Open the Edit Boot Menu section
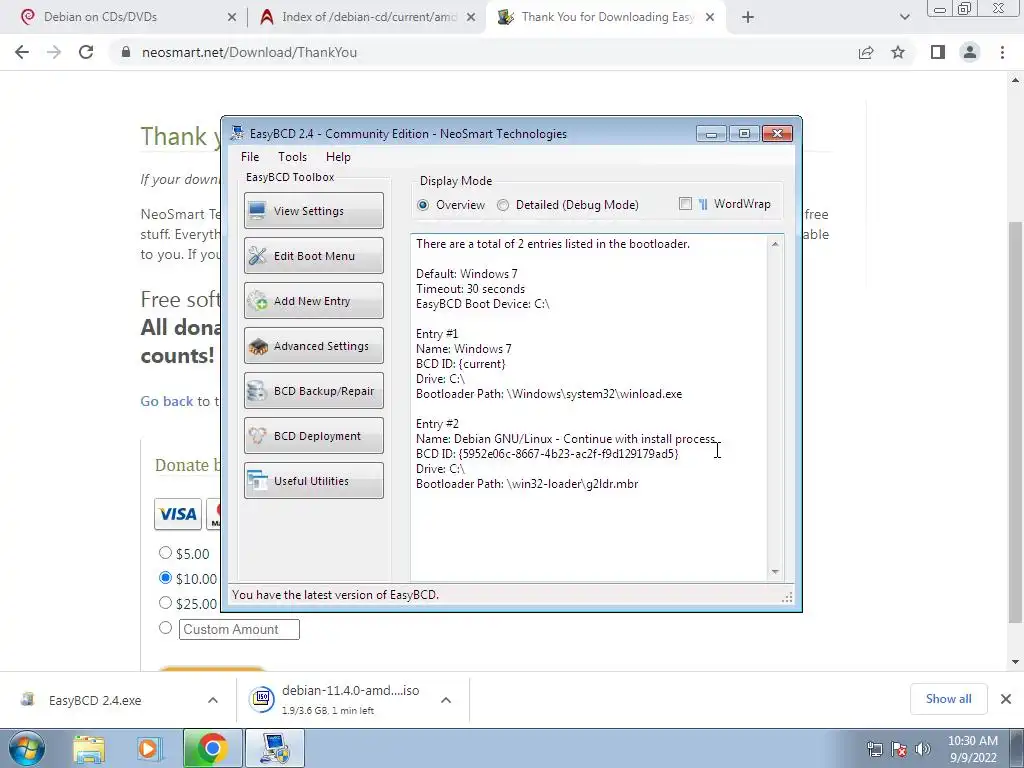 313,255
